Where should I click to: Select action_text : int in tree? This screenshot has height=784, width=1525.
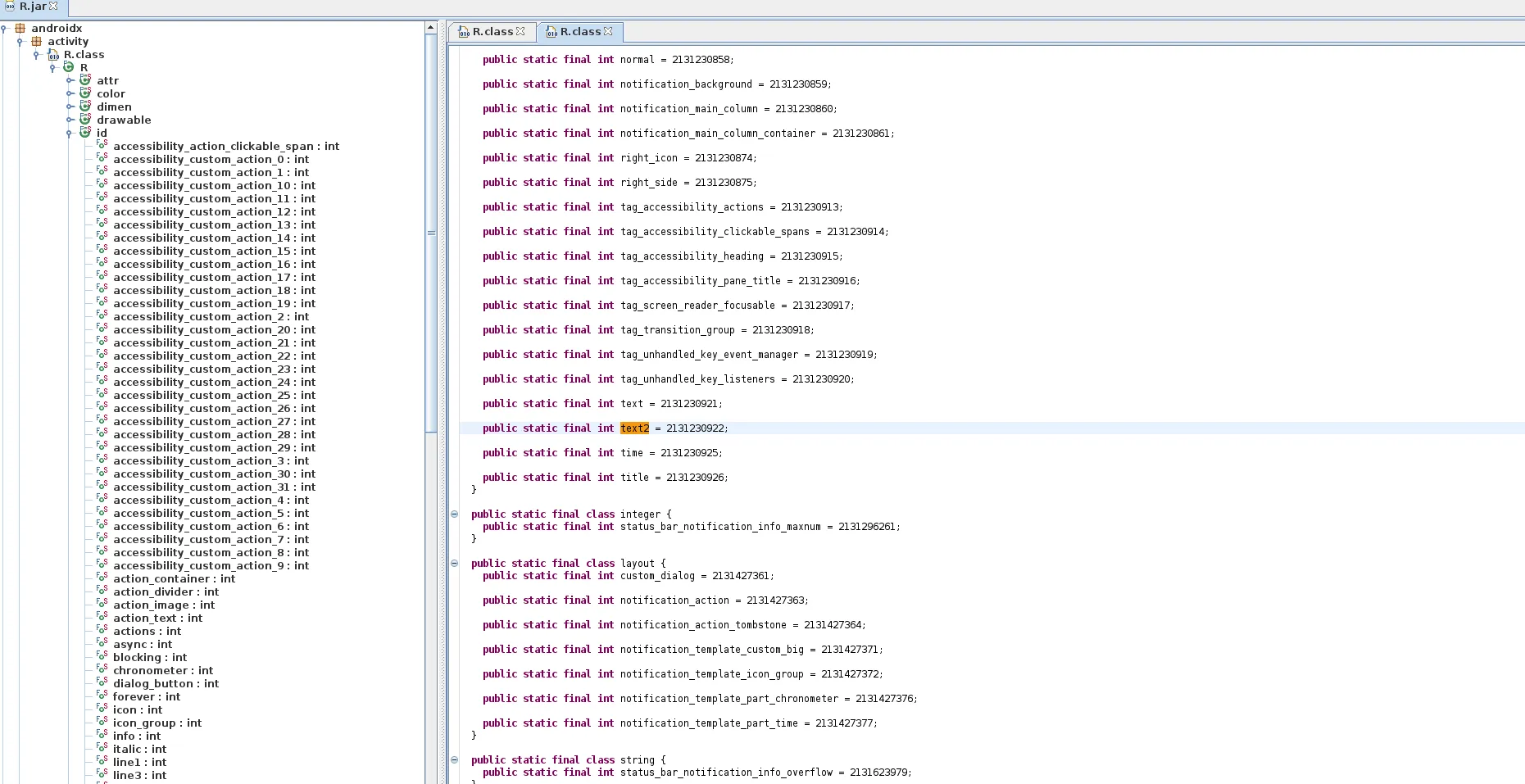(x=157, y=618)
